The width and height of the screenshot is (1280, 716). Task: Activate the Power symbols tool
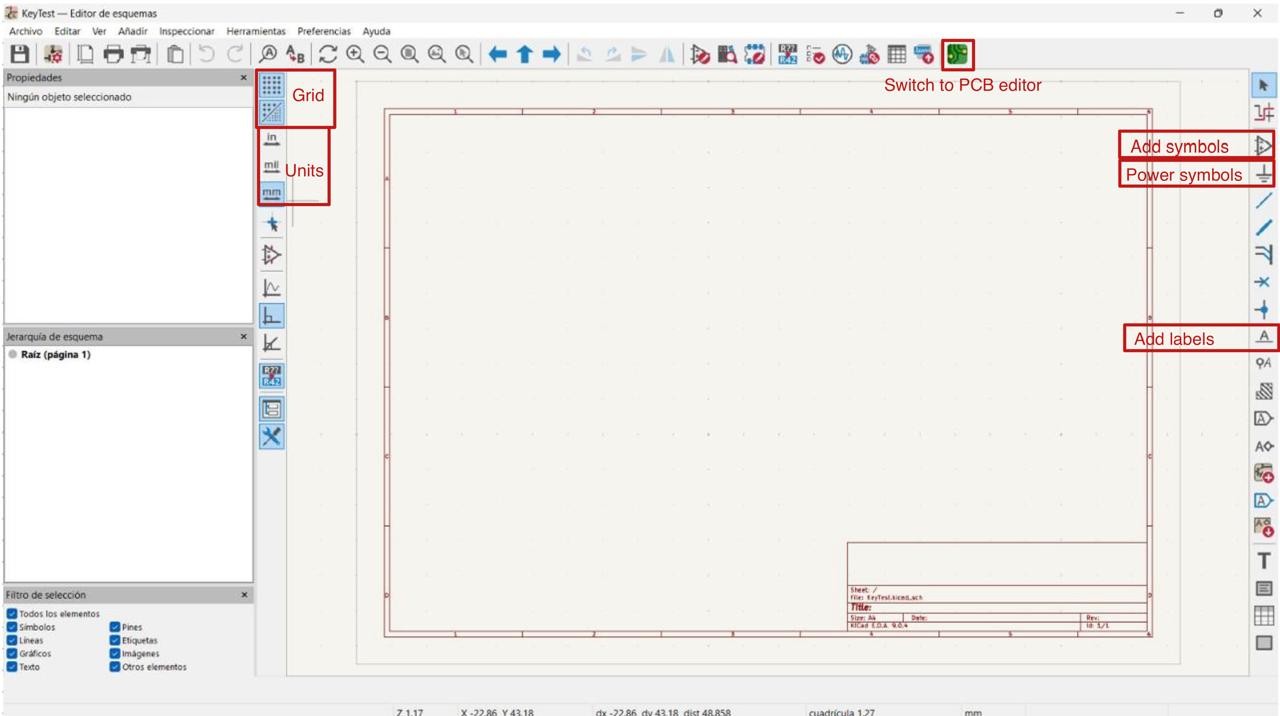pos(1264,174)
